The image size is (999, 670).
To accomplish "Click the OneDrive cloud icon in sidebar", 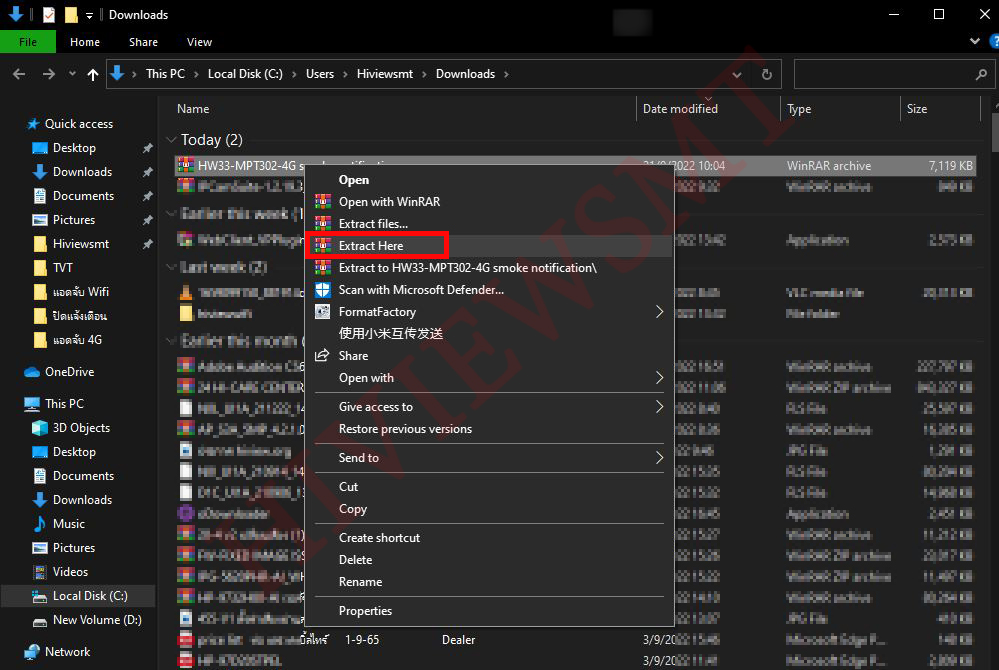I will 32,372.
